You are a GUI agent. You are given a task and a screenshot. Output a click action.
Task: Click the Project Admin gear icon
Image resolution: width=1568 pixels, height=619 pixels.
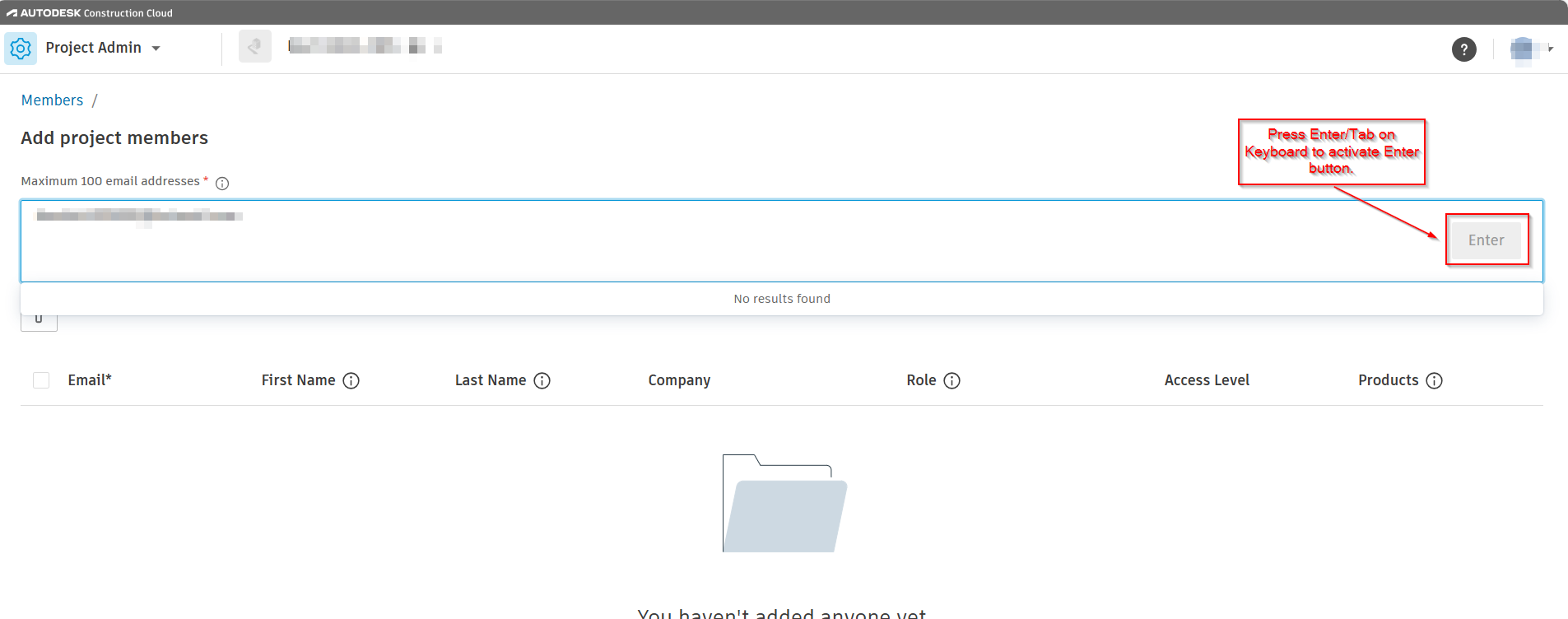21,49
